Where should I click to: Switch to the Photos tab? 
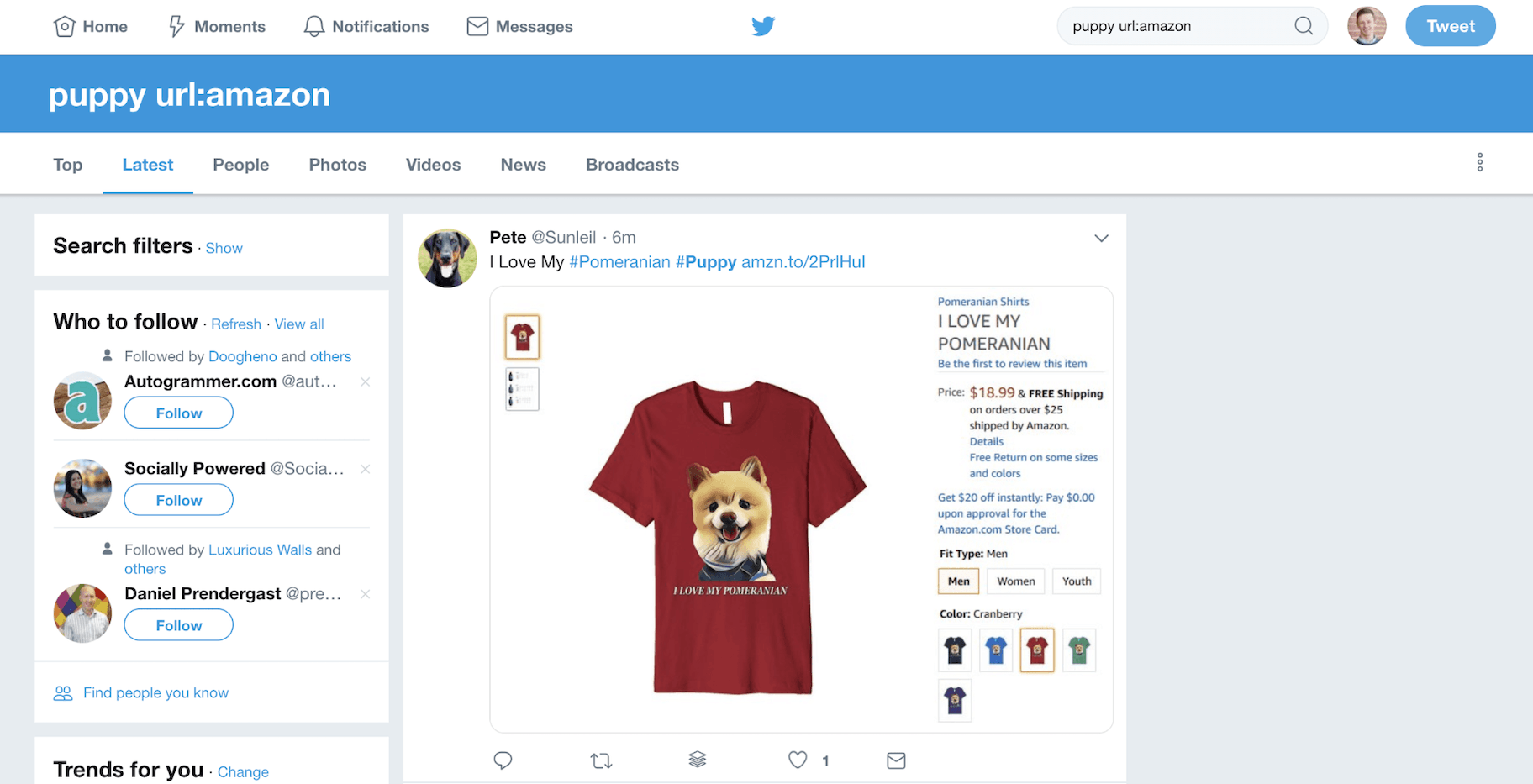(x=337, y=165)
